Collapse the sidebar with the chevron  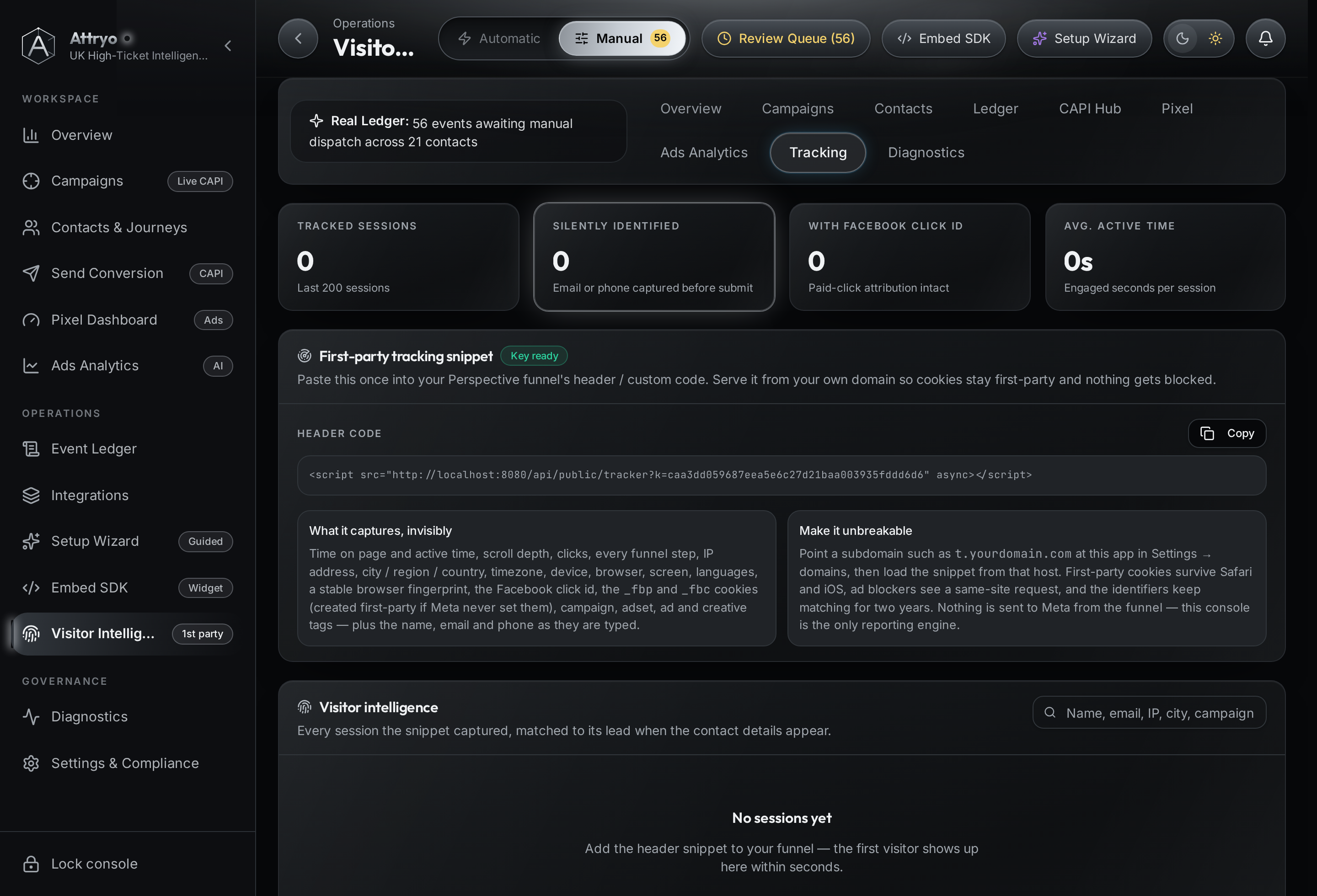[228, 45]
